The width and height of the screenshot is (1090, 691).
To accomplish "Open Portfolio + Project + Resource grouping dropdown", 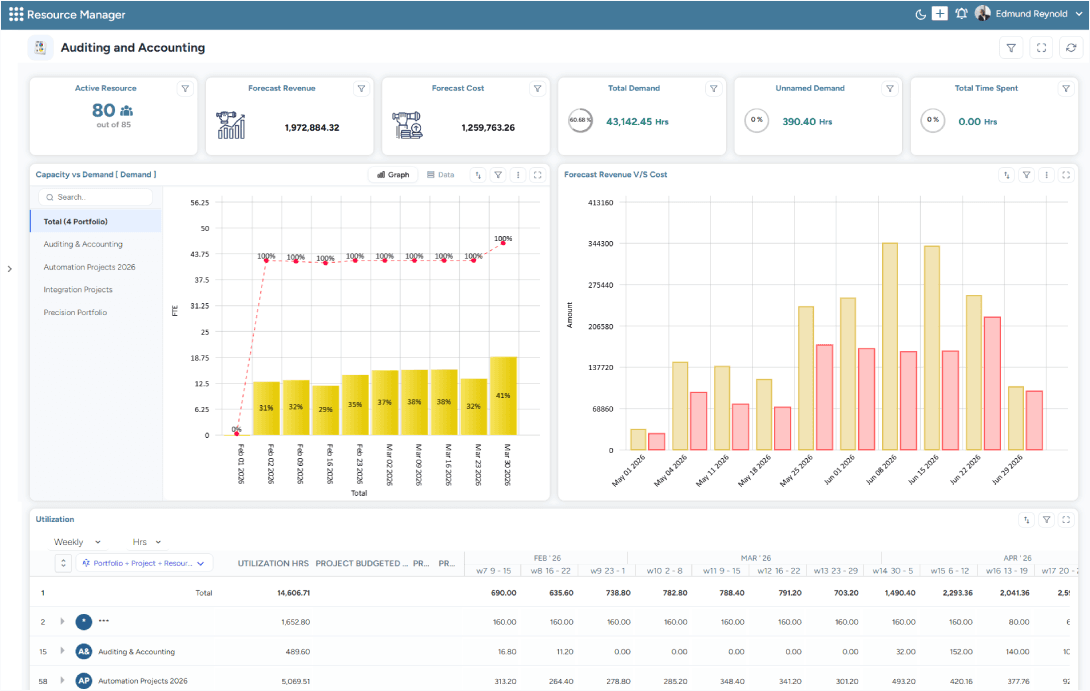I will point(143,564).
